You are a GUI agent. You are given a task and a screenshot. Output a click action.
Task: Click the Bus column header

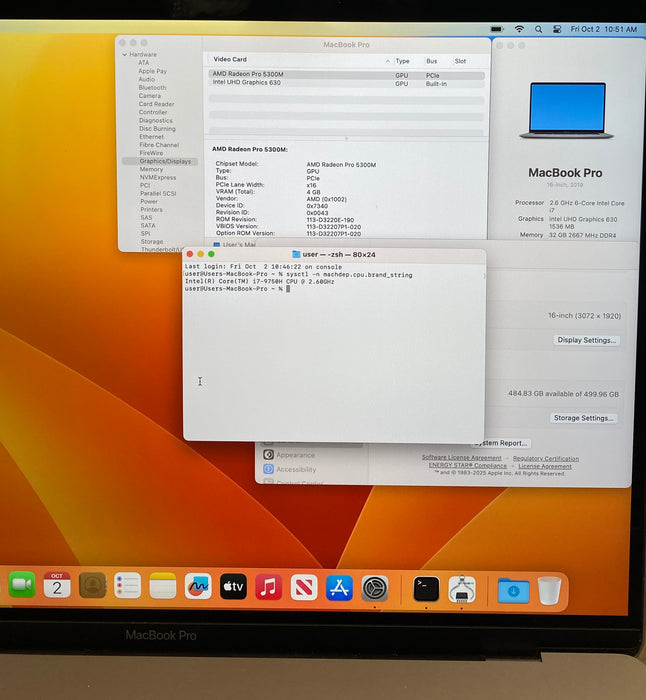click(432, 61)
